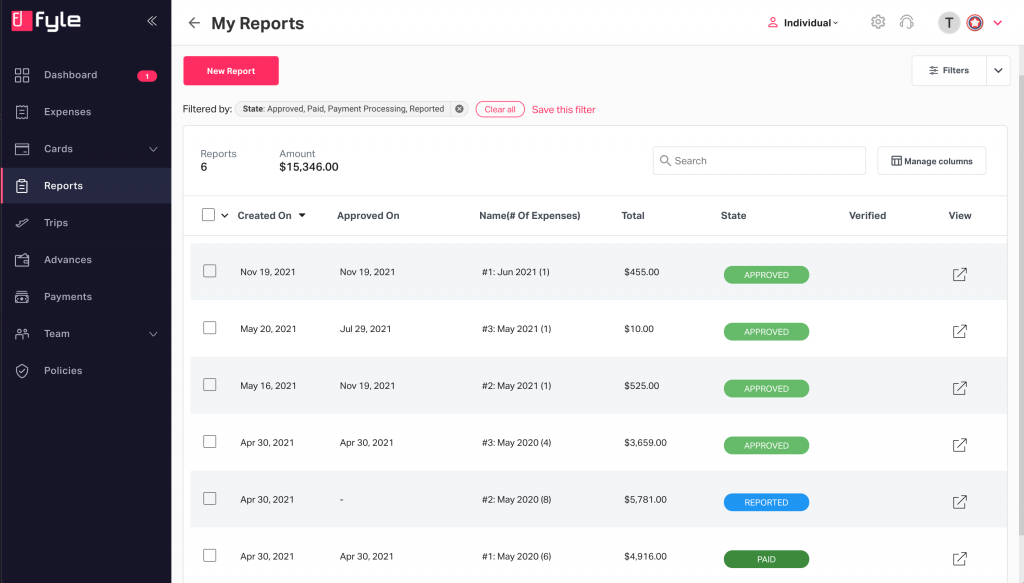Viewport: 1024px width, 583px height.
Task: Check the select-all checkbox in the table header
Action: click(209, 214)
